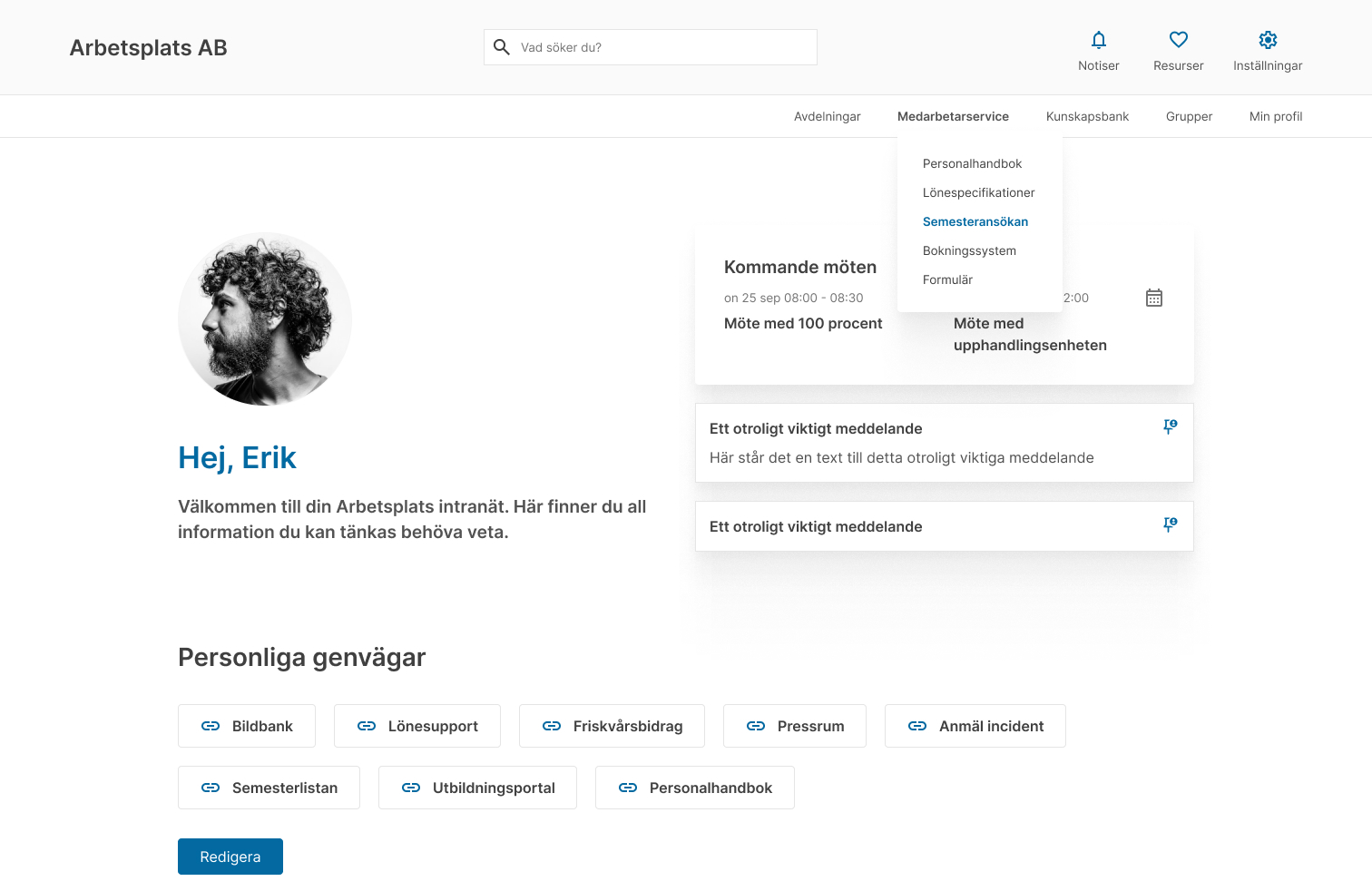Collapse the Medarbetarservice dropdown menu
The image size is (1372, 891).
click(952, 116)
